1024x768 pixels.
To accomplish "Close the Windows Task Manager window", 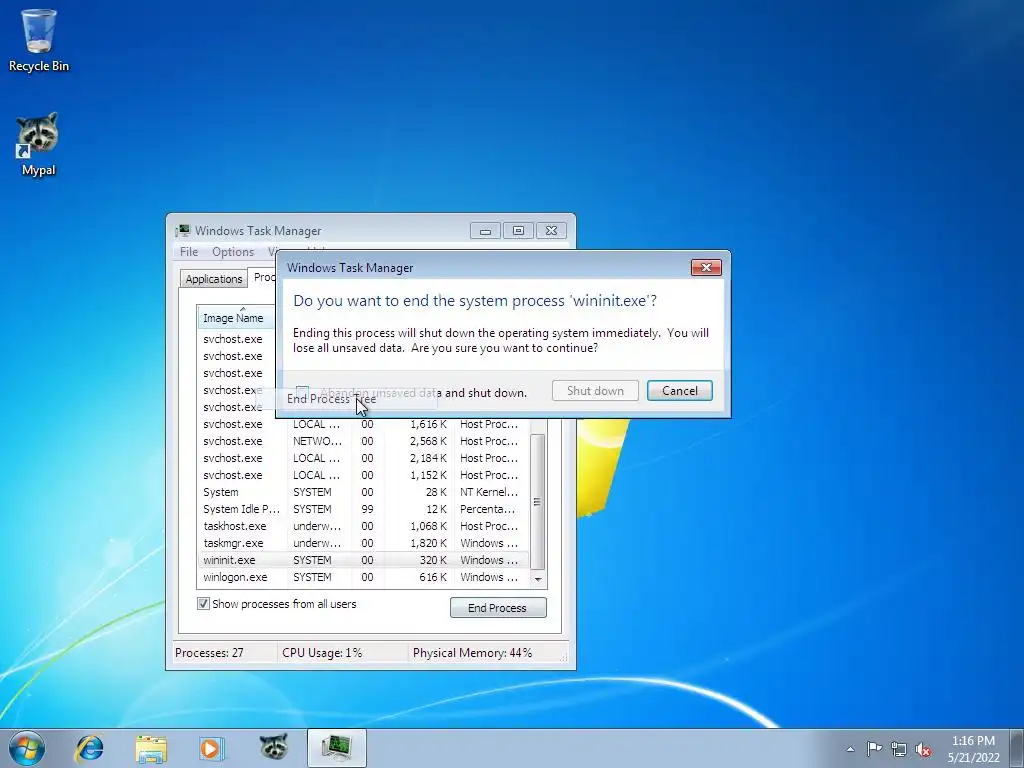I will click(x=551, y=231).
